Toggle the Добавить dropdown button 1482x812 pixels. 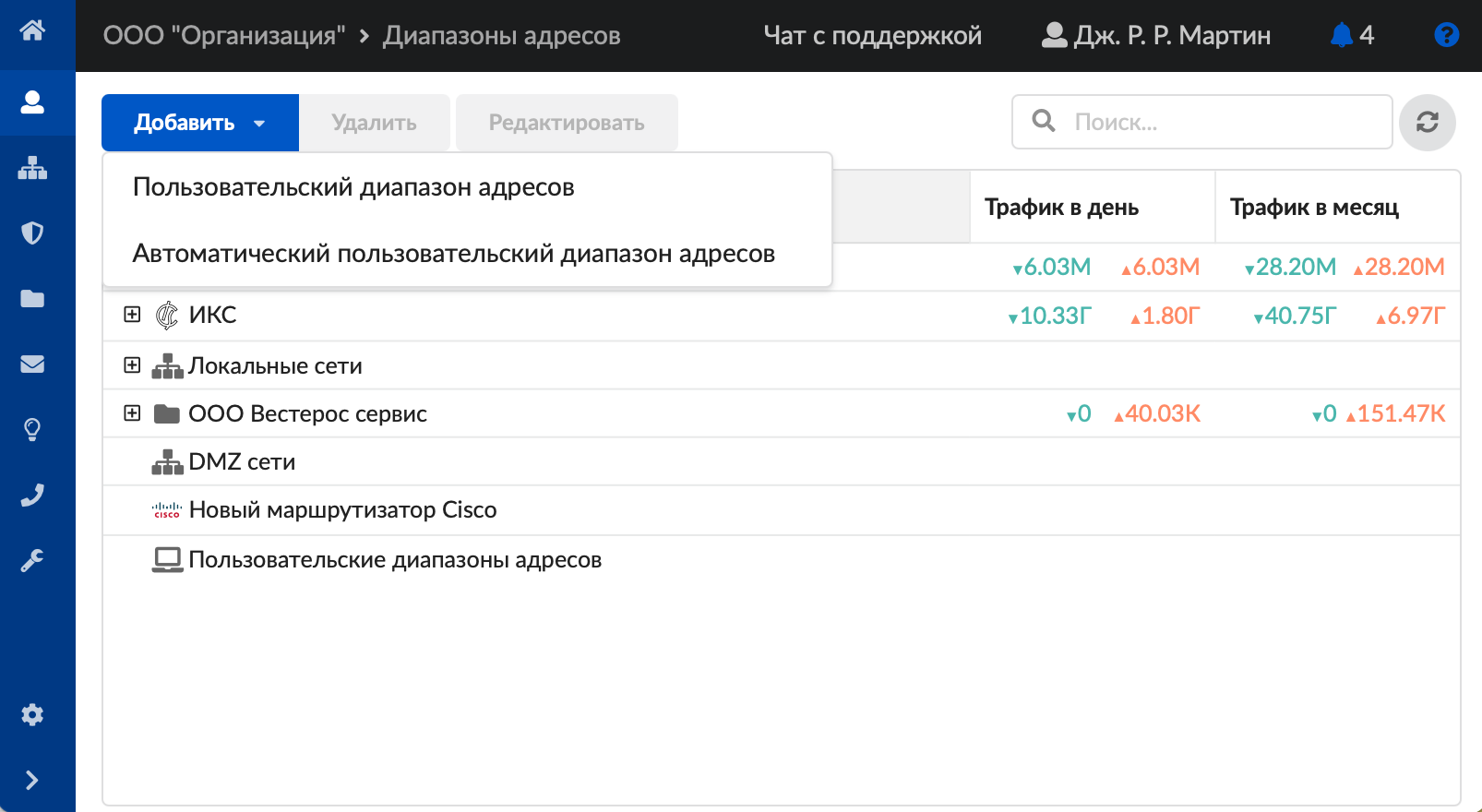pos(199,123)
